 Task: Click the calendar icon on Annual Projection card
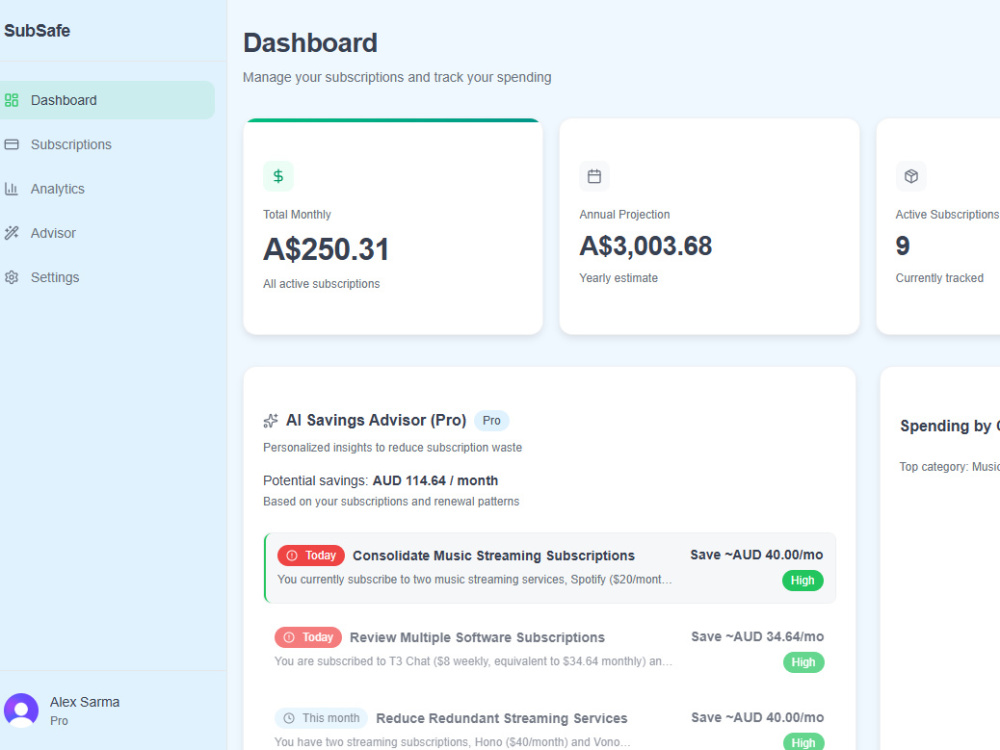(594, 176)
